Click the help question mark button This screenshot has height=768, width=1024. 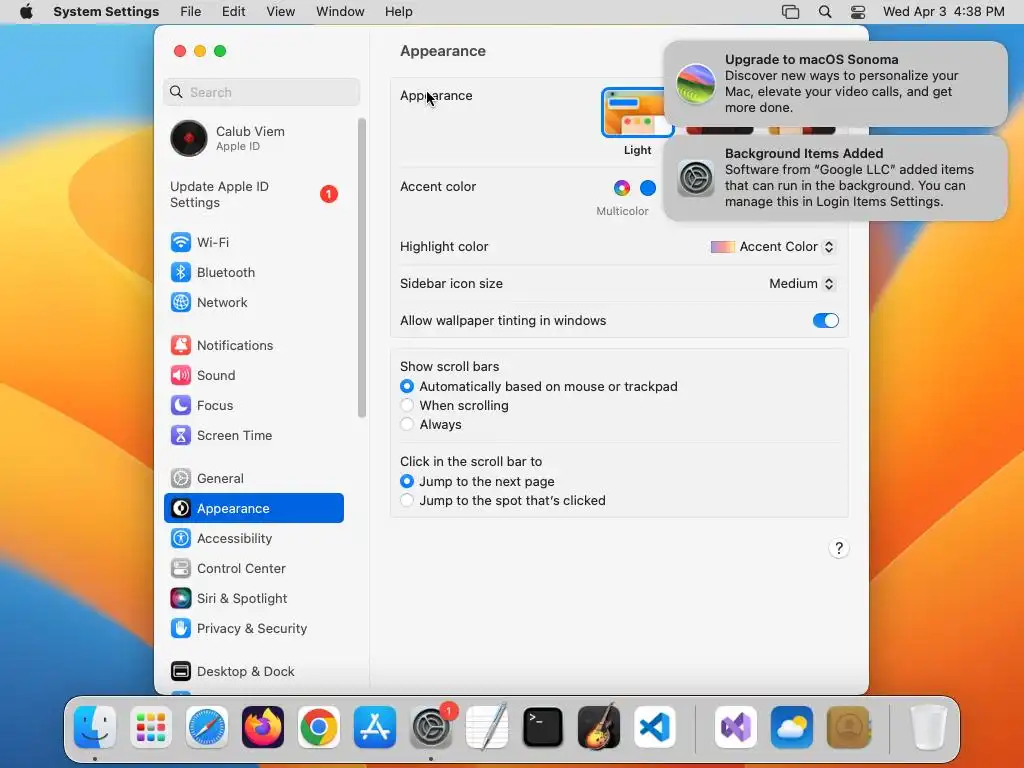pos(839,549)
